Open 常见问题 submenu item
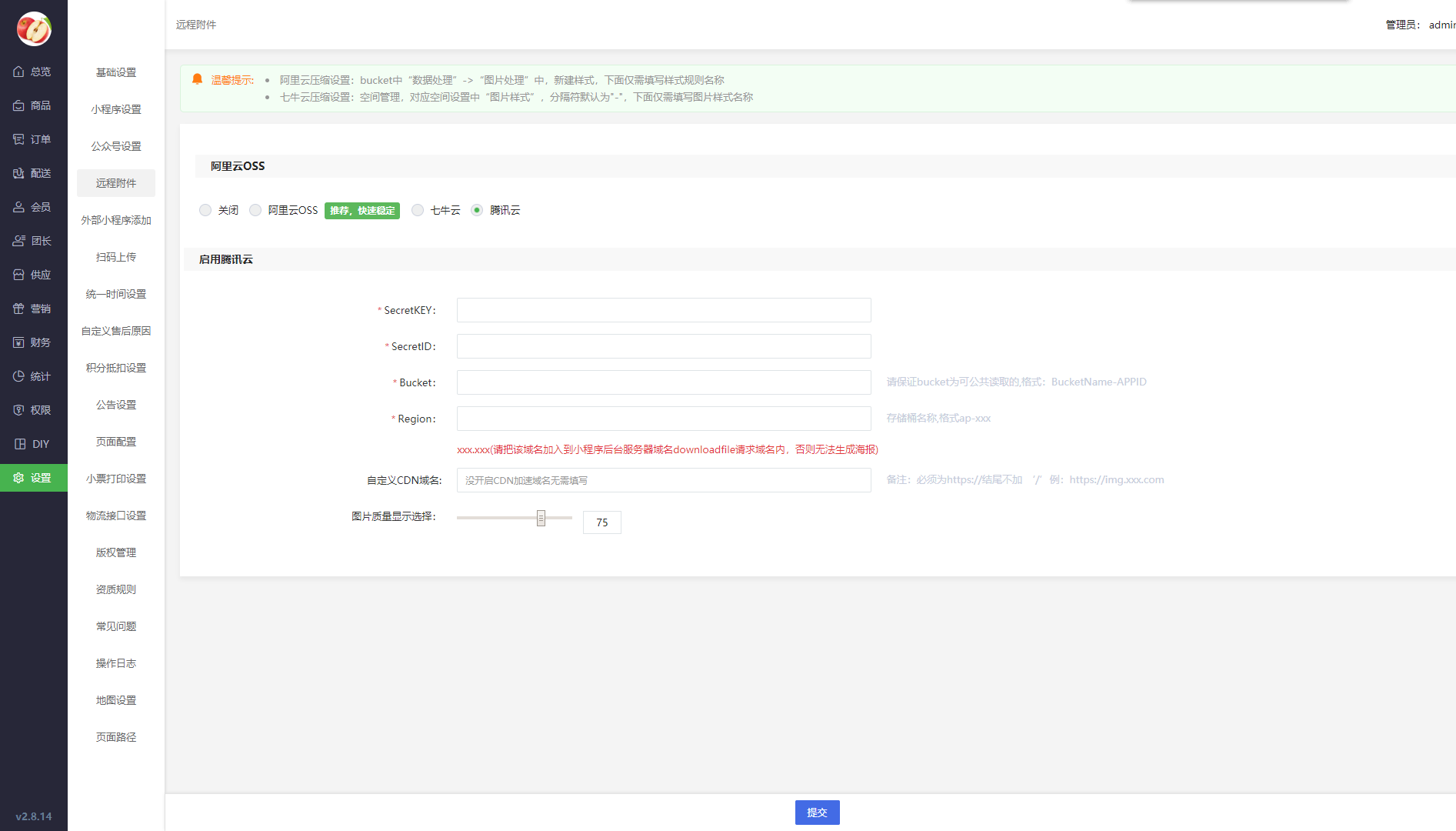The height and width of the screenshot is (831, 1456). pyautogui.click(x=116, y=626)
